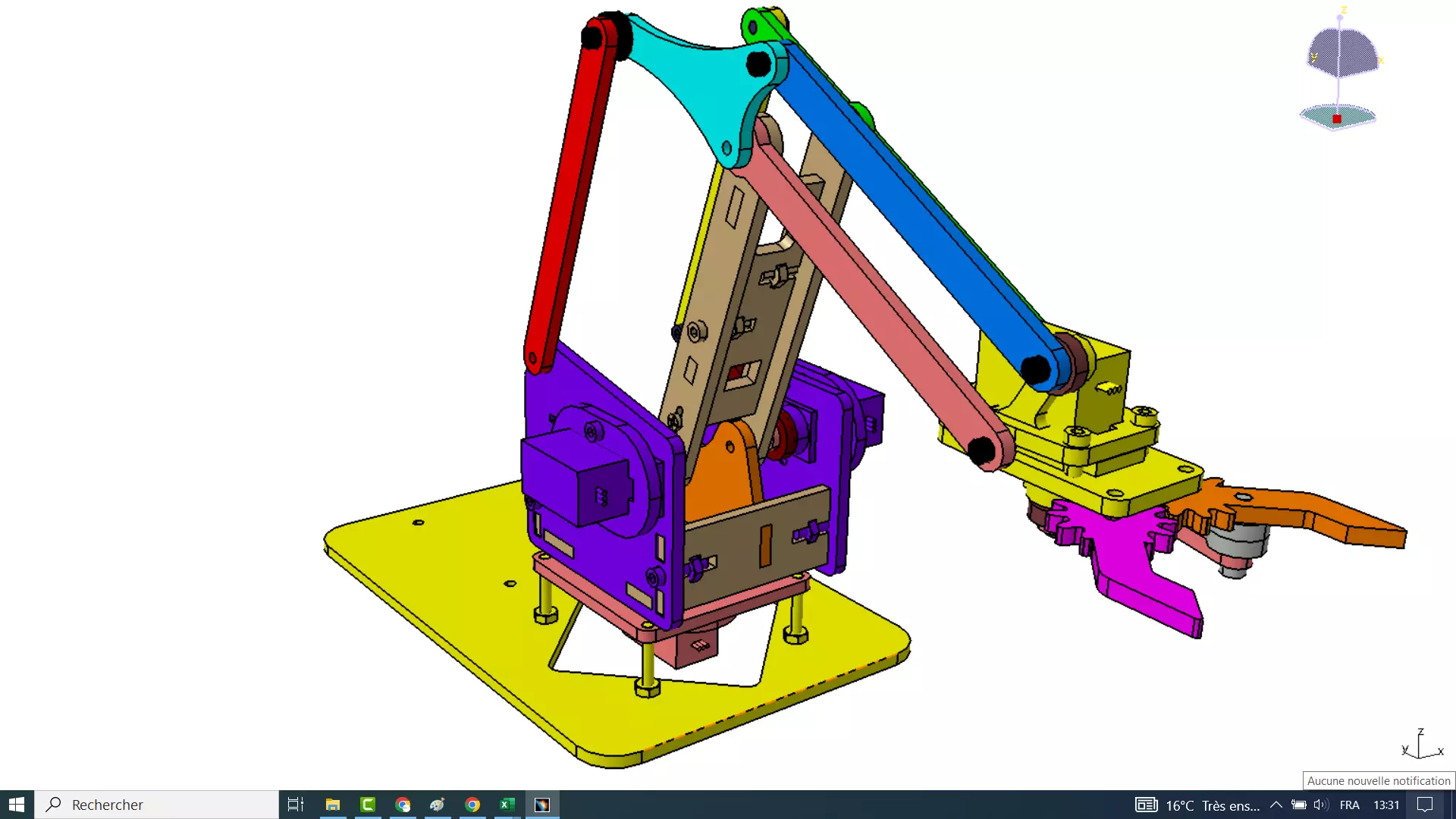This screenshot has width=1456, height=819.
Task: Open Task View from the taskbar
Action: coord(296,805)
